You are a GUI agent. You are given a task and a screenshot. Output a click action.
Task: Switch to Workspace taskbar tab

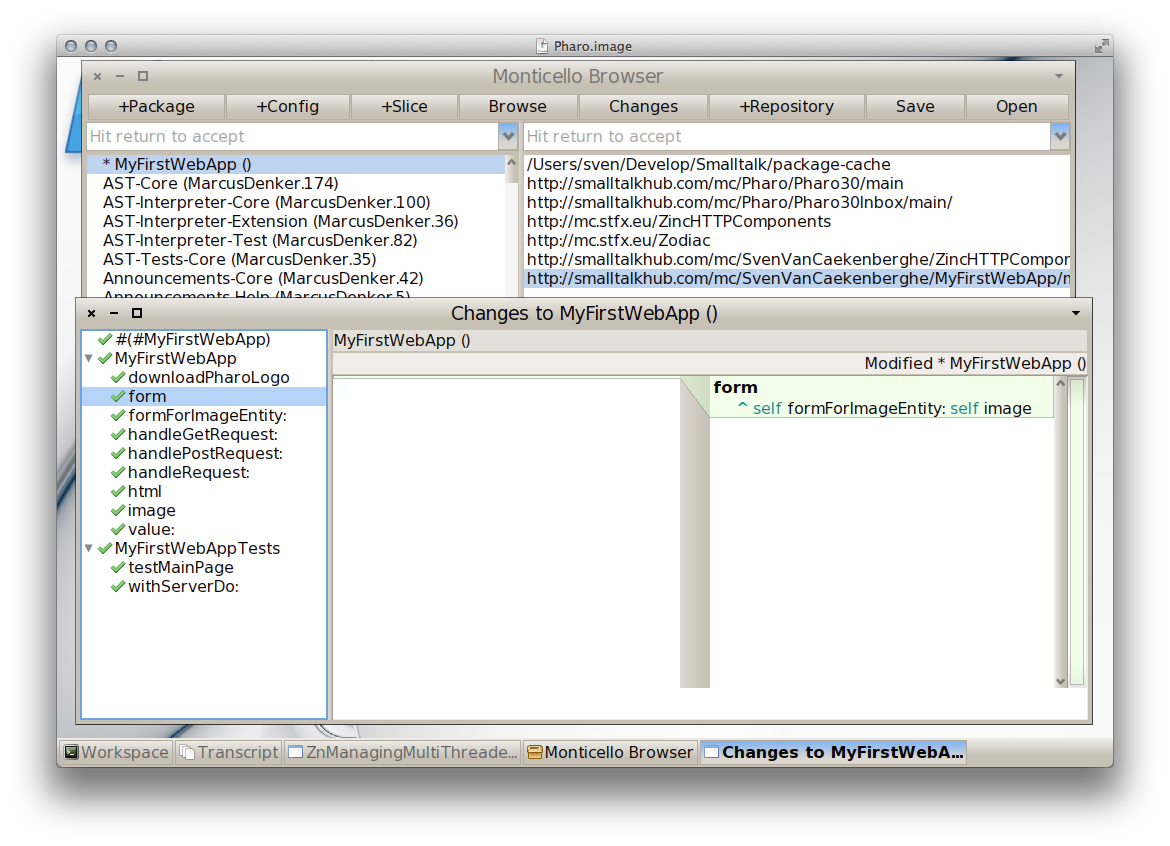click(116, 752)
